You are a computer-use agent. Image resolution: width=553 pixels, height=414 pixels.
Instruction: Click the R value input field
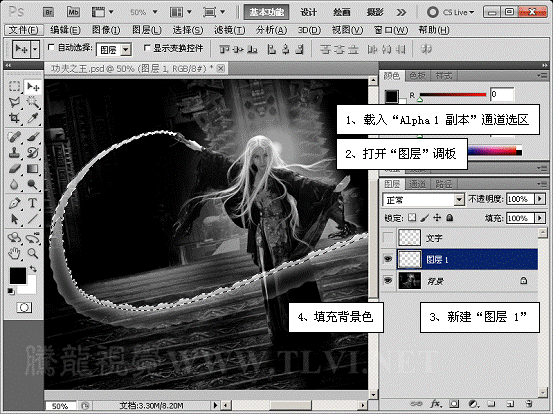(502, 94)
